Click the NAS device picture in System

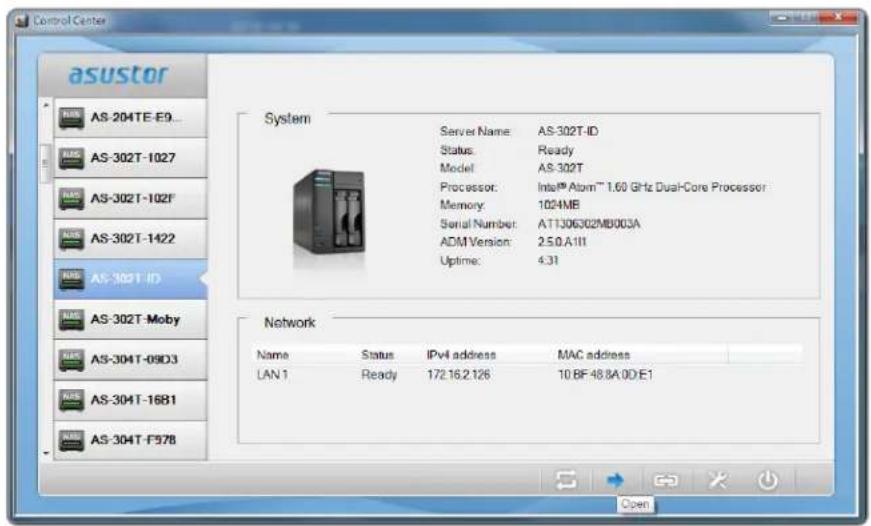(329, 212)
